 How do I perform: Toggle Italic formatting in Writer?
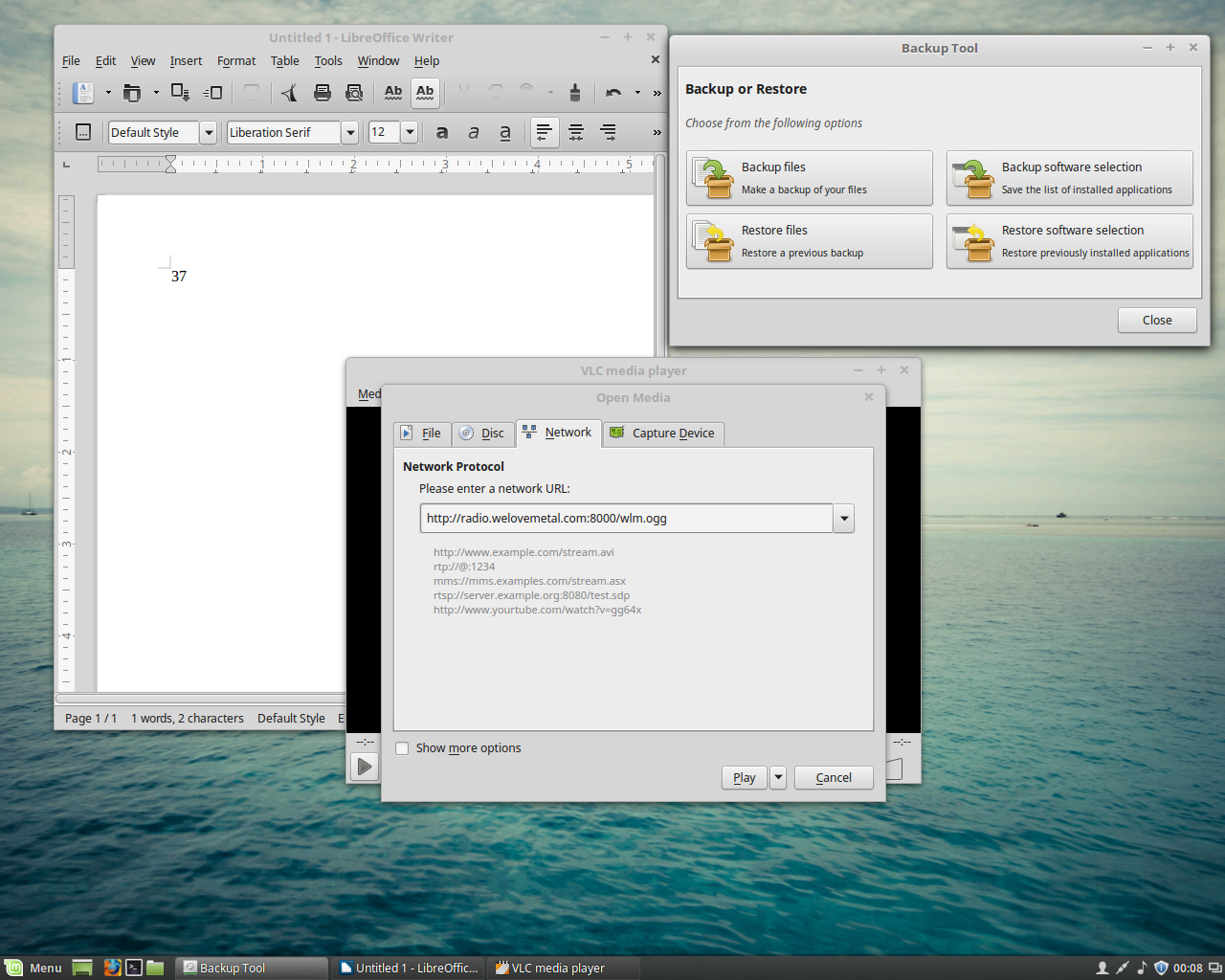point(474,132)
